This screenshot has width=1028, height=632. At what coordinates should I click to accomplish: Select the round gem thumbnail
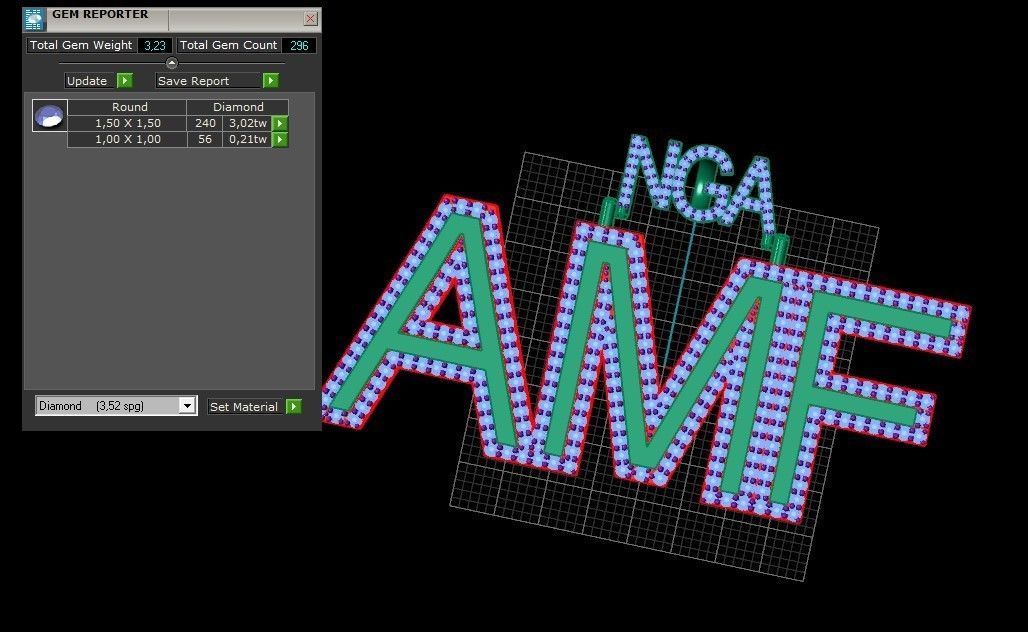pos(50,115)
